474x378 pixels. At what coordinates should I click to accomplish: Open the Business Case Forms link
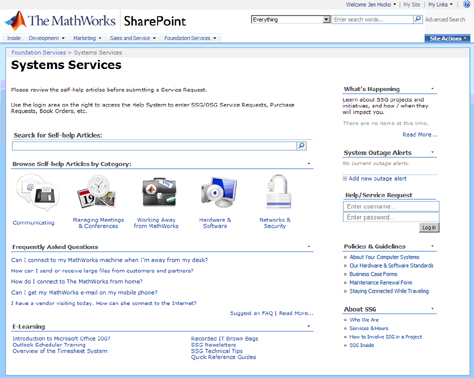coord(373,274)
